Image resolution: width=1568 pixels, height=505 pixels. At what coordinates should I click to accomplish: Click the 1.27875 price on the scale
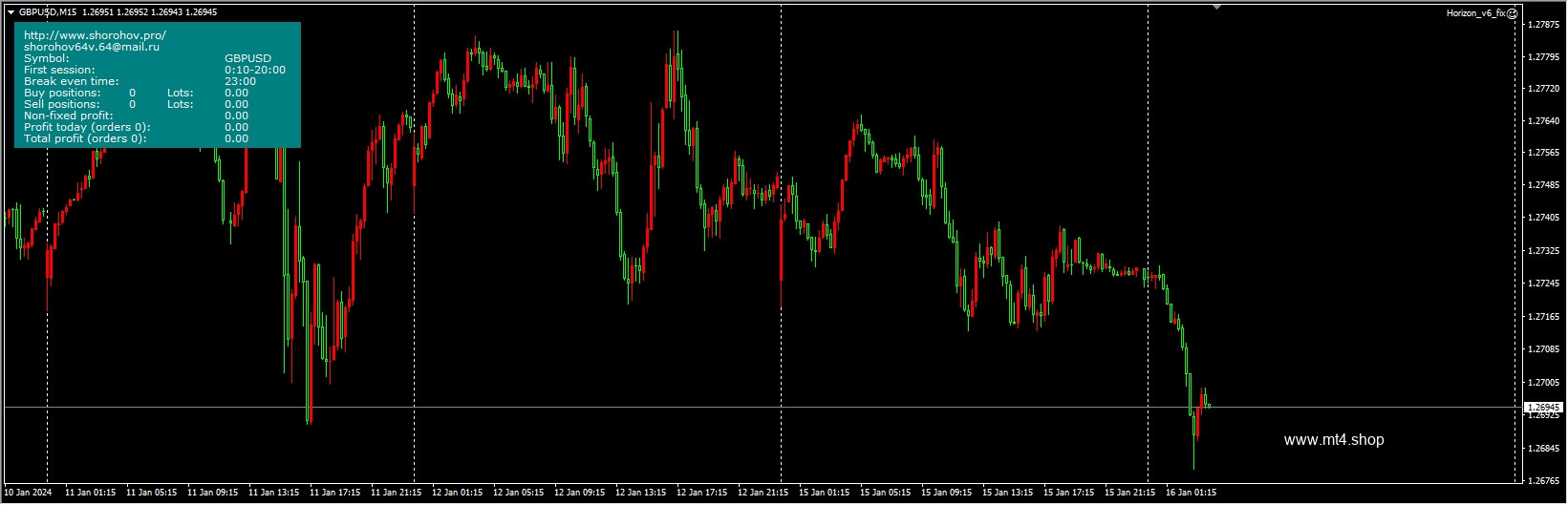coord(1544,25)
